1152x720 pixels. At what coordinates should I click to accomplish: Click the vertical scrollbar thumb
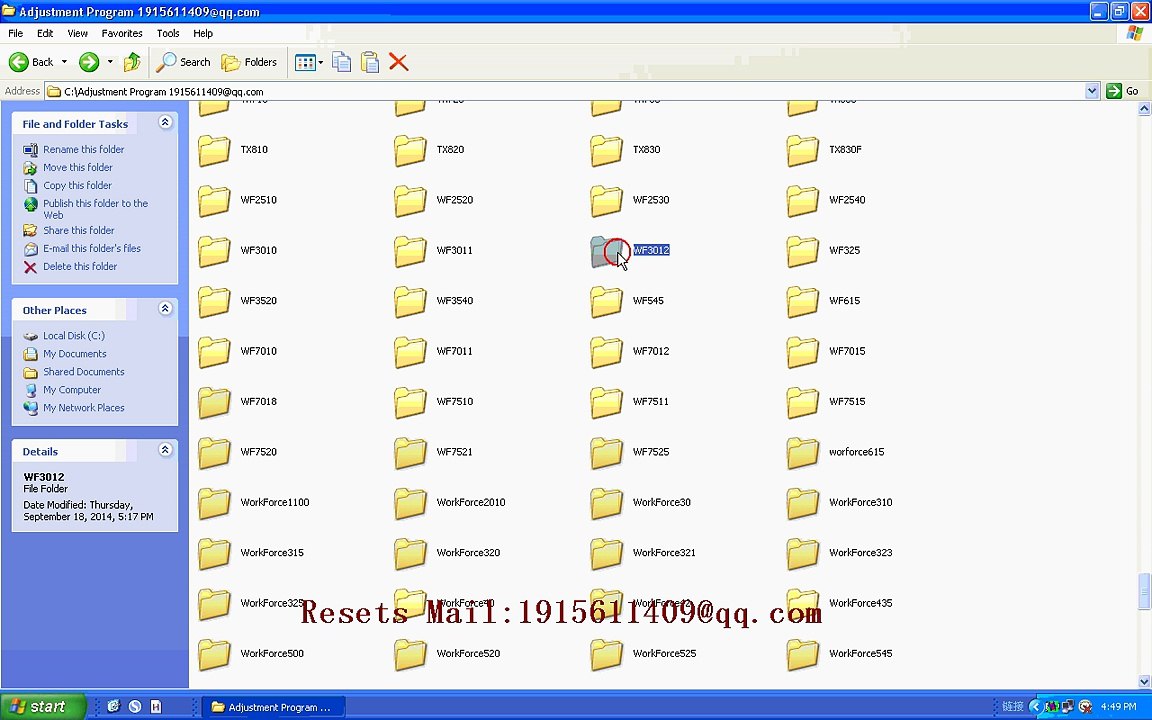tap(1144, 591)
